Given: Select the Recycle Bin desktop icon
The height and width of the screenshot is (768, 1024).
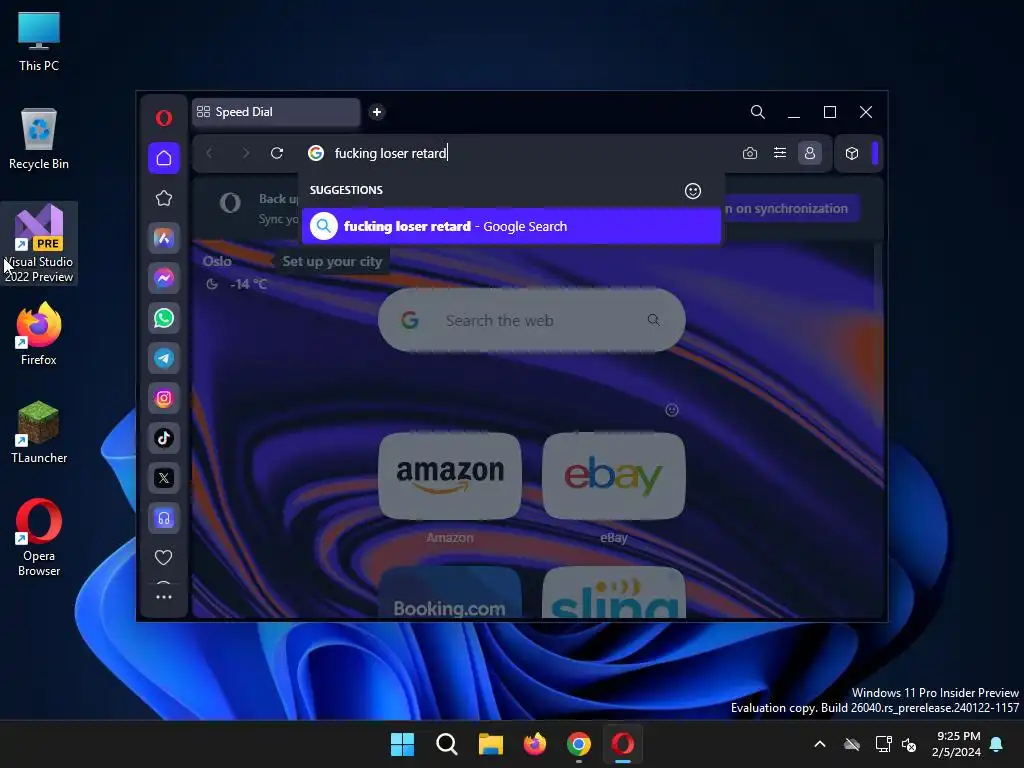Looking at the screenshot, I should pos(39,139).
